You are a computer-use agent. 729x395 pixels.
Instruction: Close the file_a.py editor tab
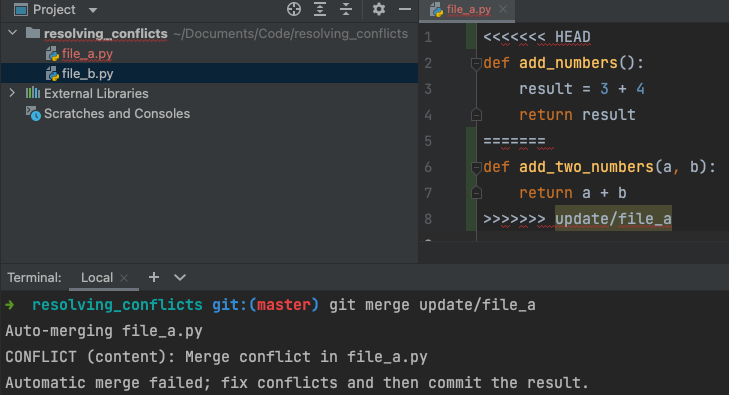click(503, 9)
